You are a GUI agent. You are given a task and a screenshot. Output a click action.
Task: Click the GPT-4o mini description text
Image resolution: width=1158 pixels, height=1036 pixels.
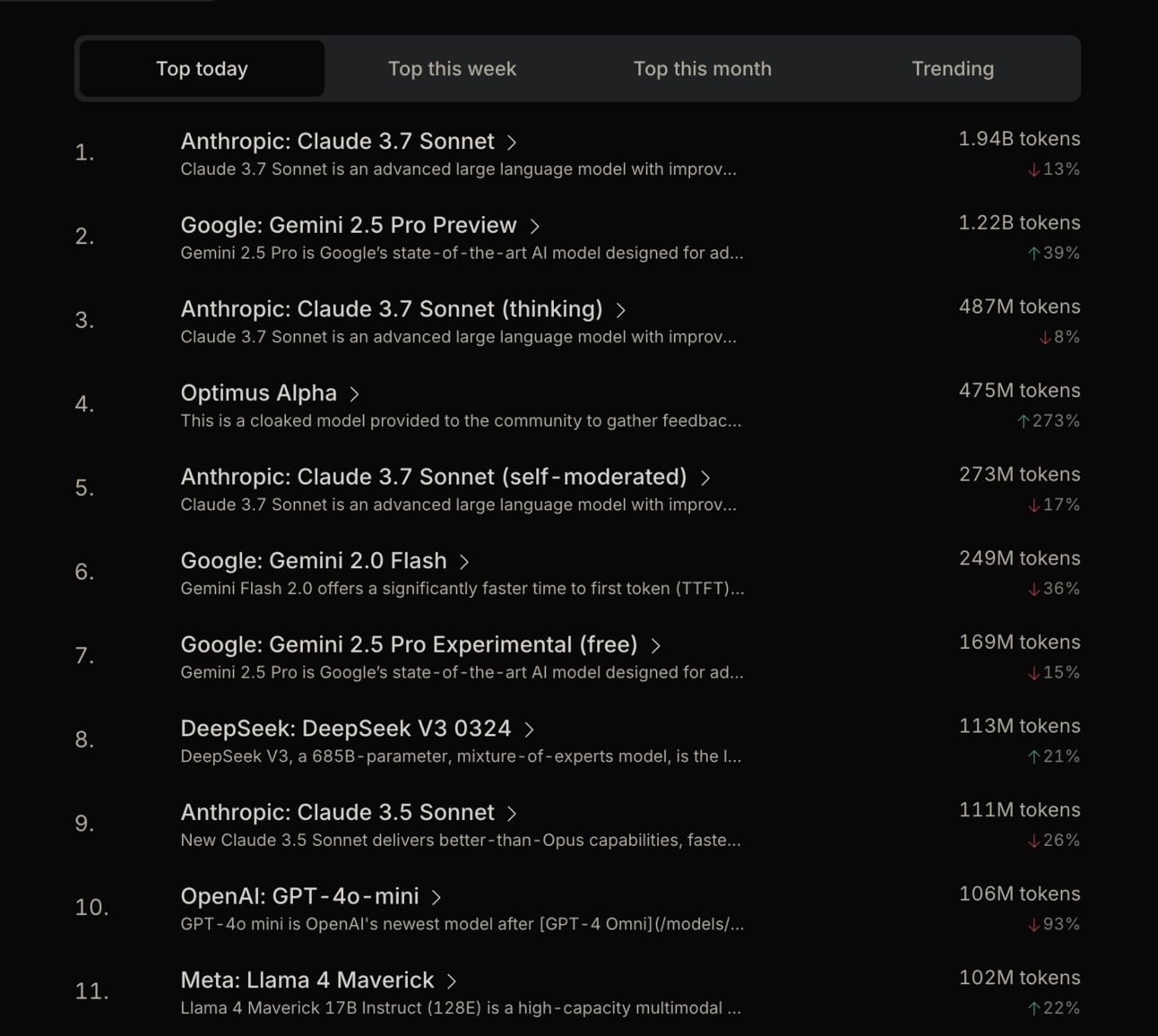click(x=462, y=924)
